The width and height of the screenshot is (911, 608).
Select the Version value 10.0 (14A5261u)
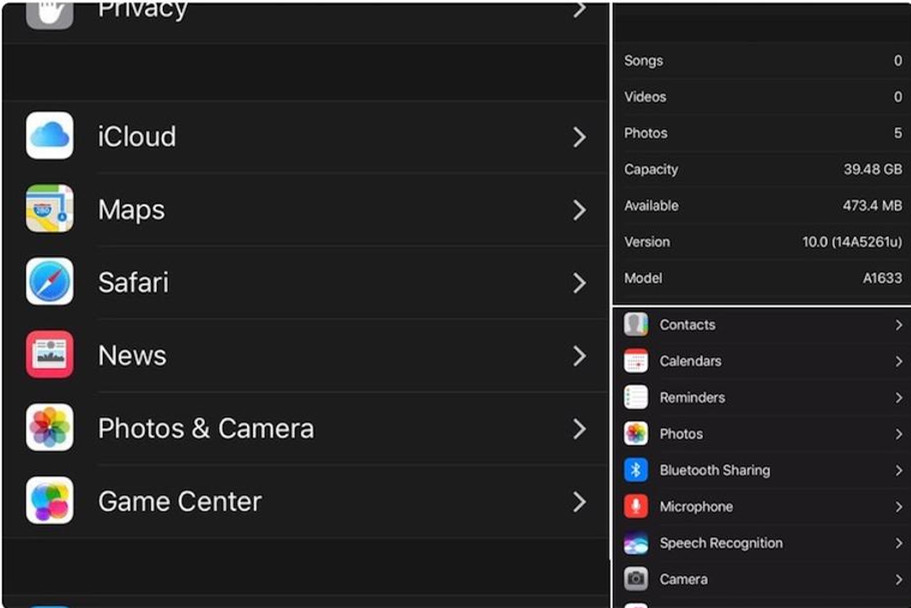(x=852, y=242)
